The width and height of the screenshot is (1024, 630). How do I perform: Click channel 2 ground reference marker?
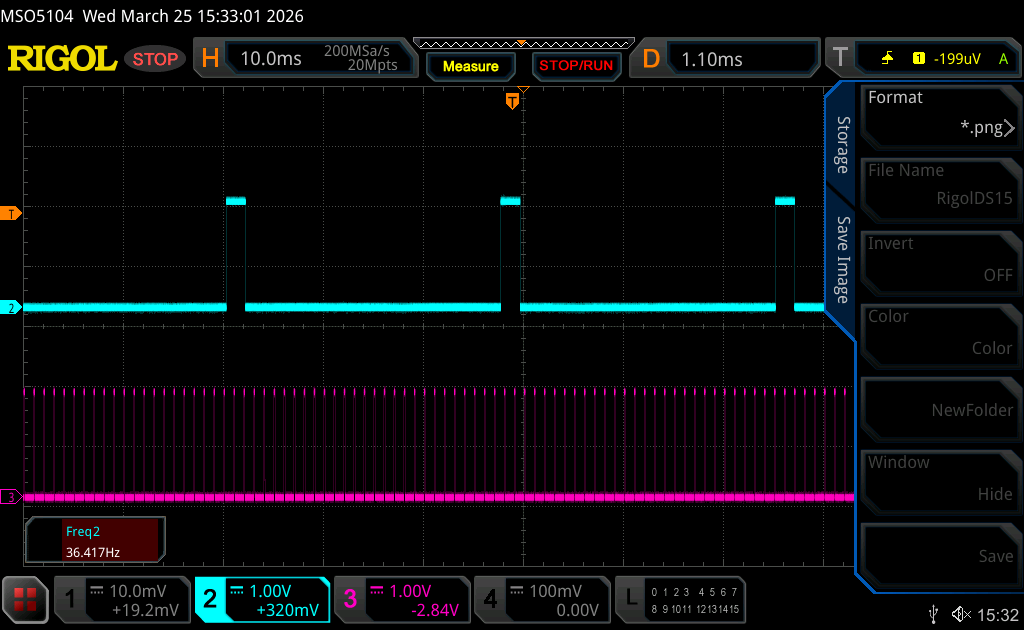click(12, 308)
